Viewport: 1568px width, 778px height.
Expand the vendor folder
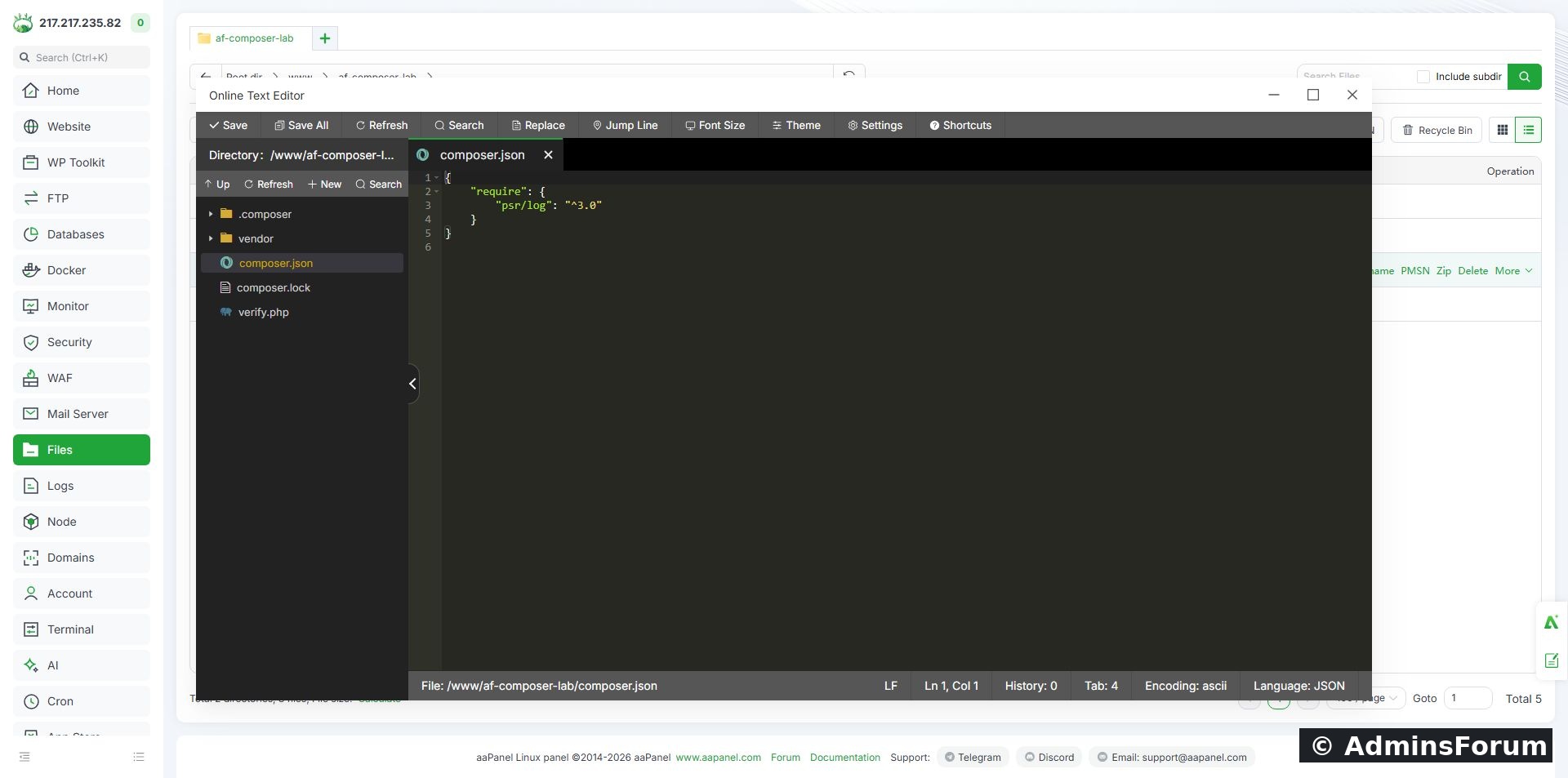pyautogui.click(x=211, y=238)
